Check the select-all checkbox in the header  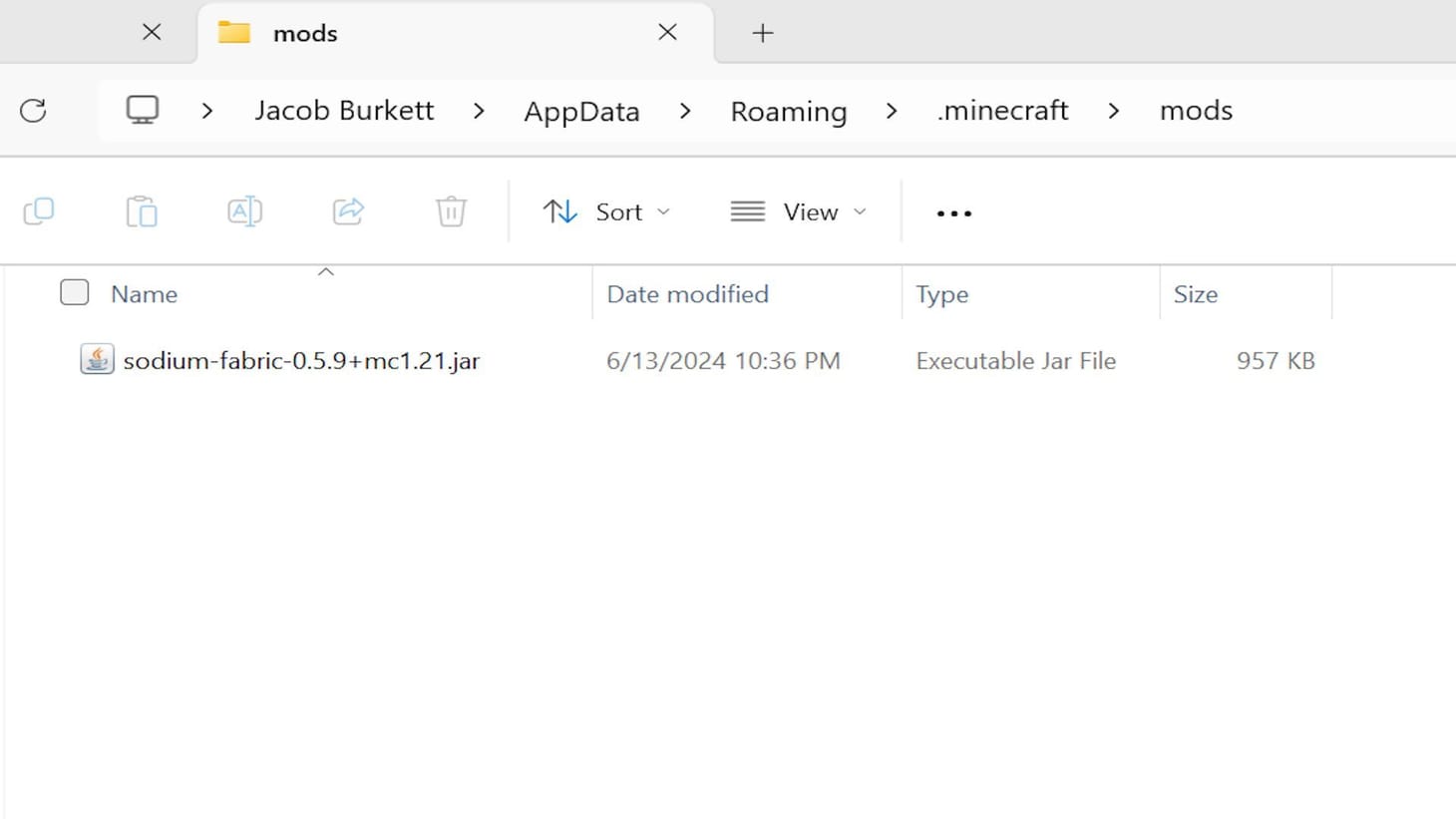tap(74, 291)
